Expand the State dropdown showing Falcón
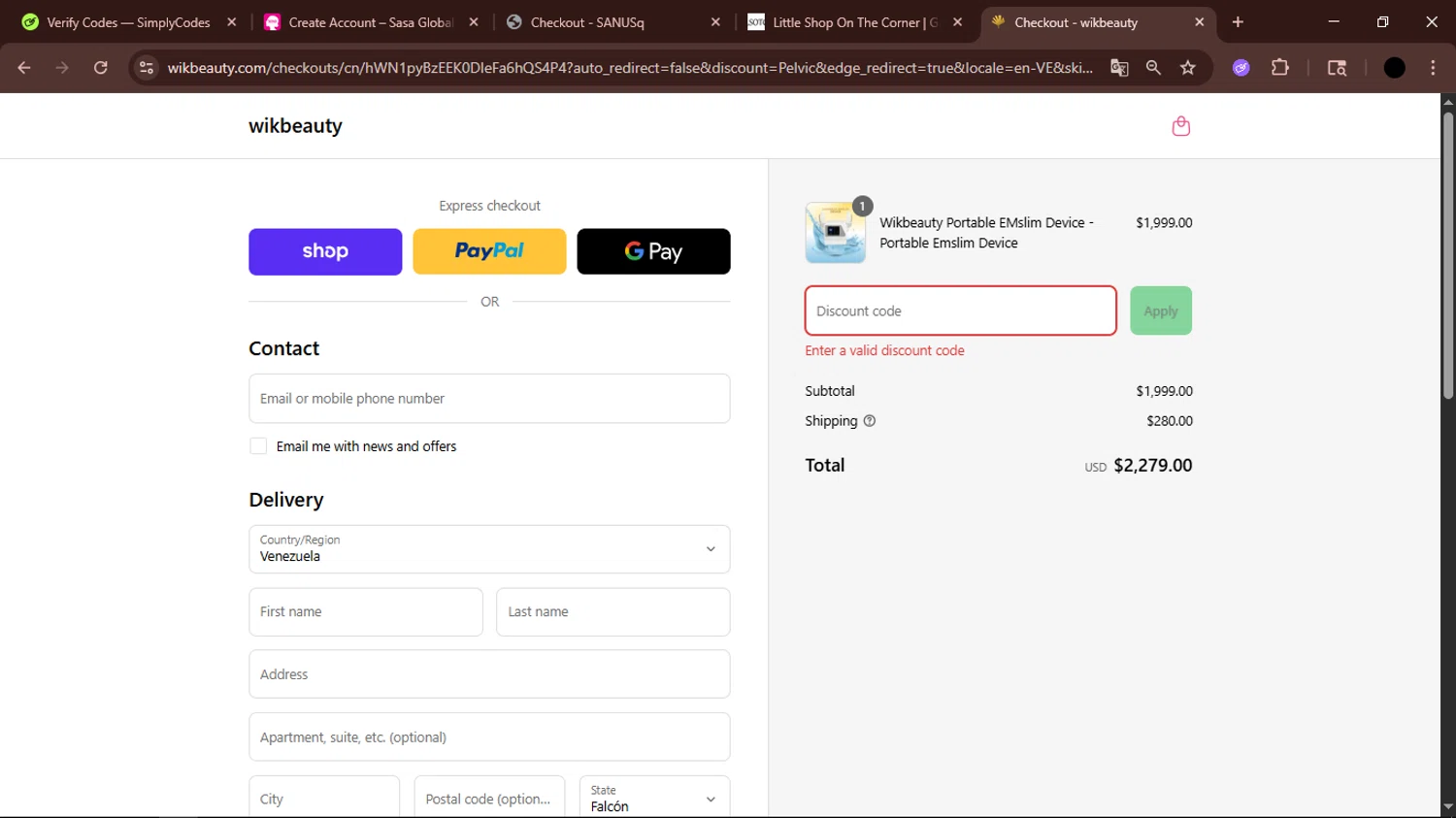 [654, 798]
